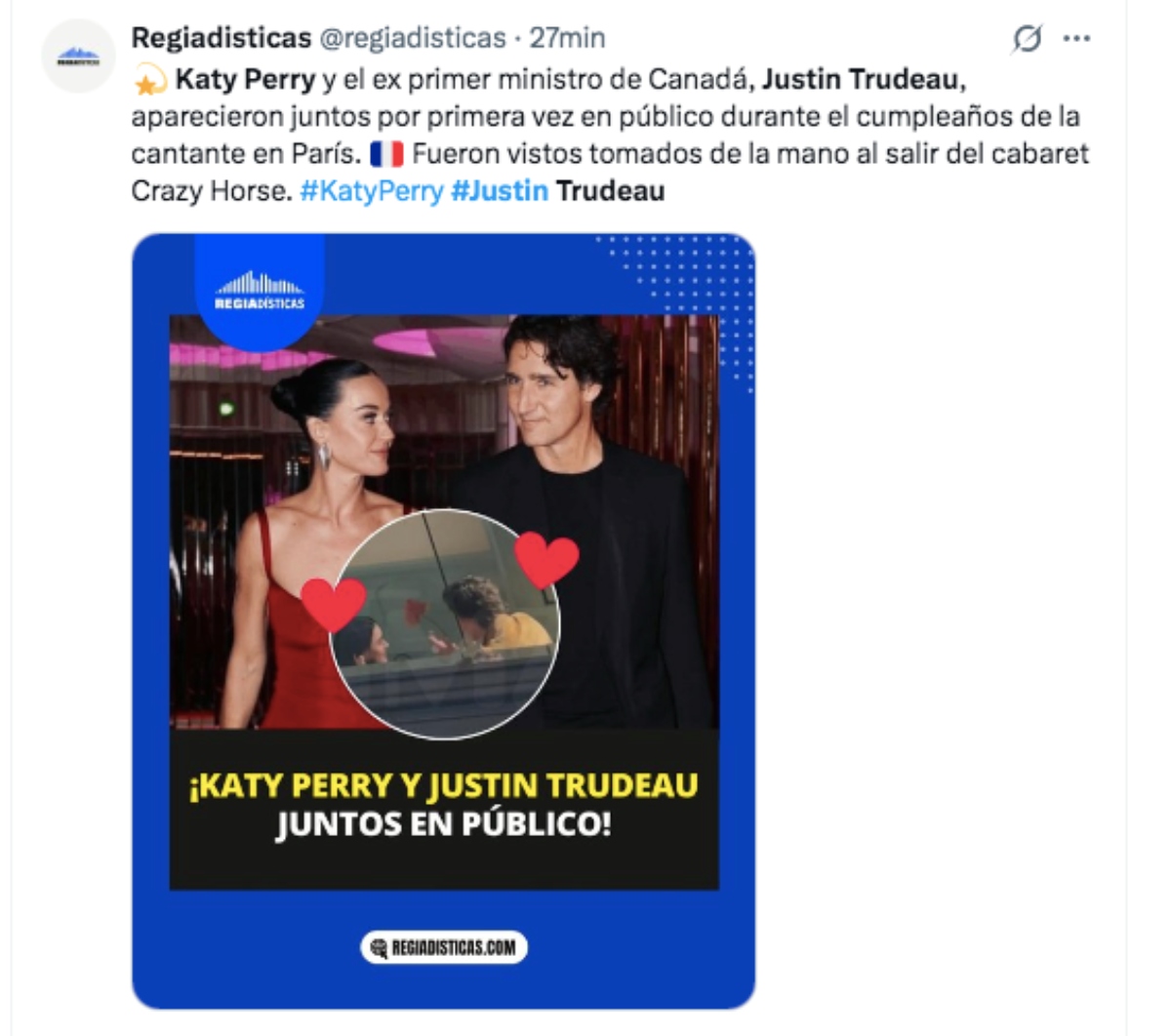The width and height of the screenshot is (1171, 1036).
Task: Click the REGIADISTICAS.COM badge
Action: 444,947
